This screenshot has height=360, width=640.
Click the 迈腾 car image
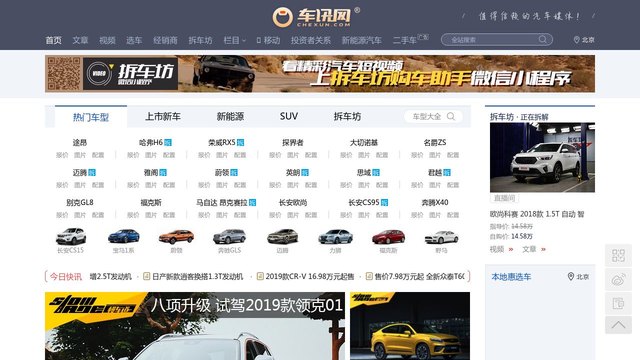point(282,236)
